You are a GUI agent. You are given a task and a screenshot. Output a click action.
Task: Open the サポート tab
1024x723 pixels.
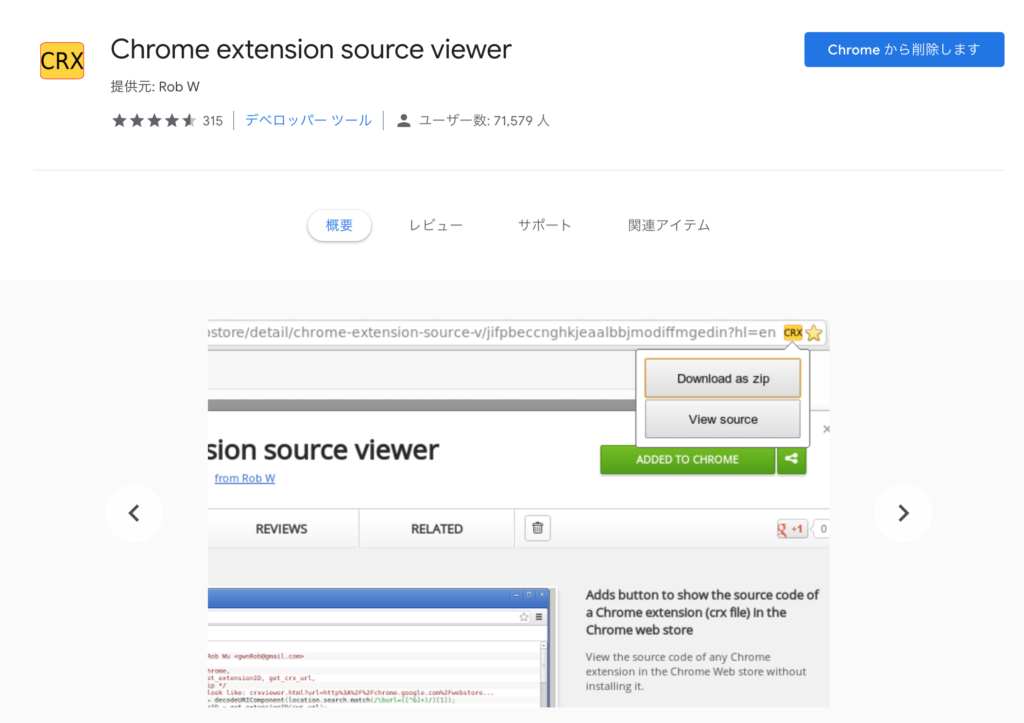[x=545, y=225]
